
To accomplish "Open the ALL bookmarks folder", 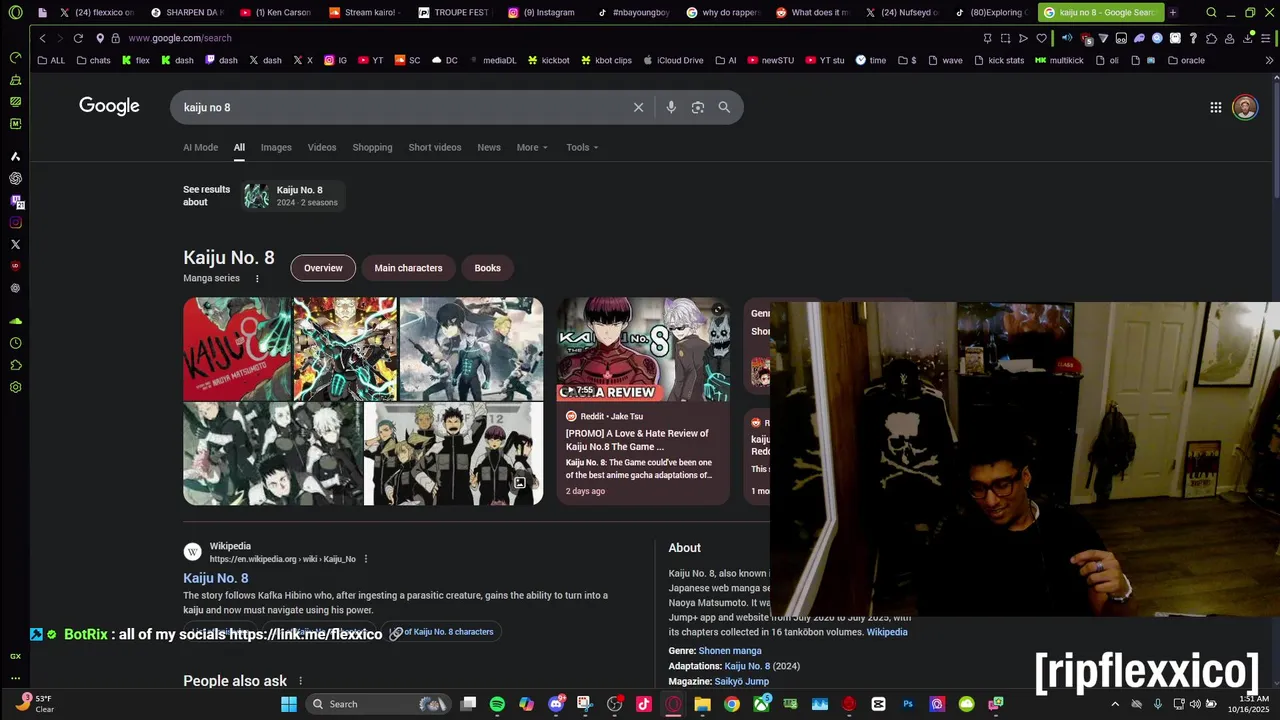I will (51, 60).
